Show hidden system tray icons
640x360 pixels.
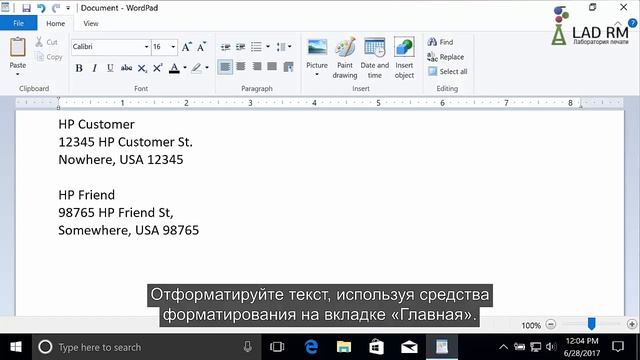pyautogui.click(x=504, y=347)
